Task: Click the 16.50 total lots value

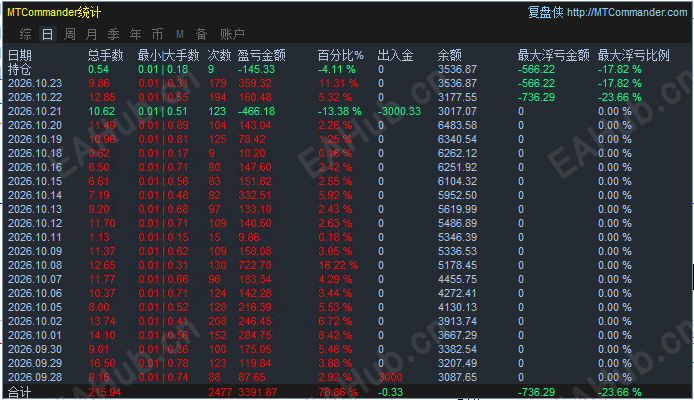Action: tap(102, 364)
